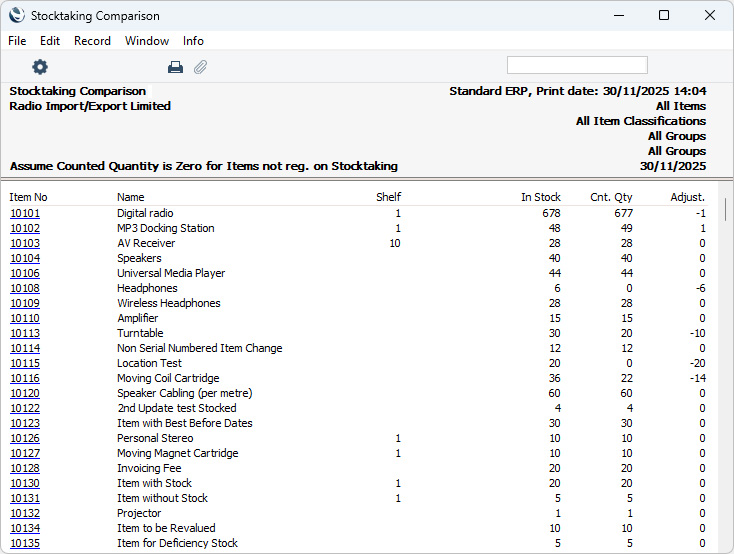Open item 10123 link
The height and width of the screenshot is (554, 734).
pyautogui.click(x=25, y=423)
